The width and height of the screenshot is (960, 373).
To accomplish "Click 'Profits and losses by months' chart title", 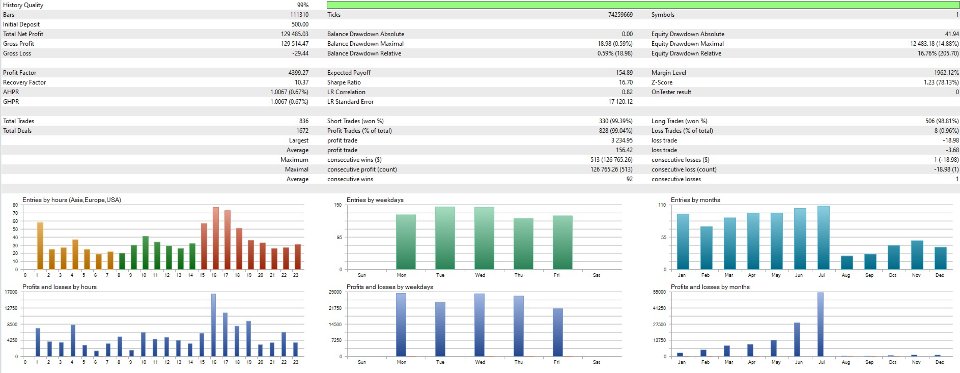I will coord(710,287).
